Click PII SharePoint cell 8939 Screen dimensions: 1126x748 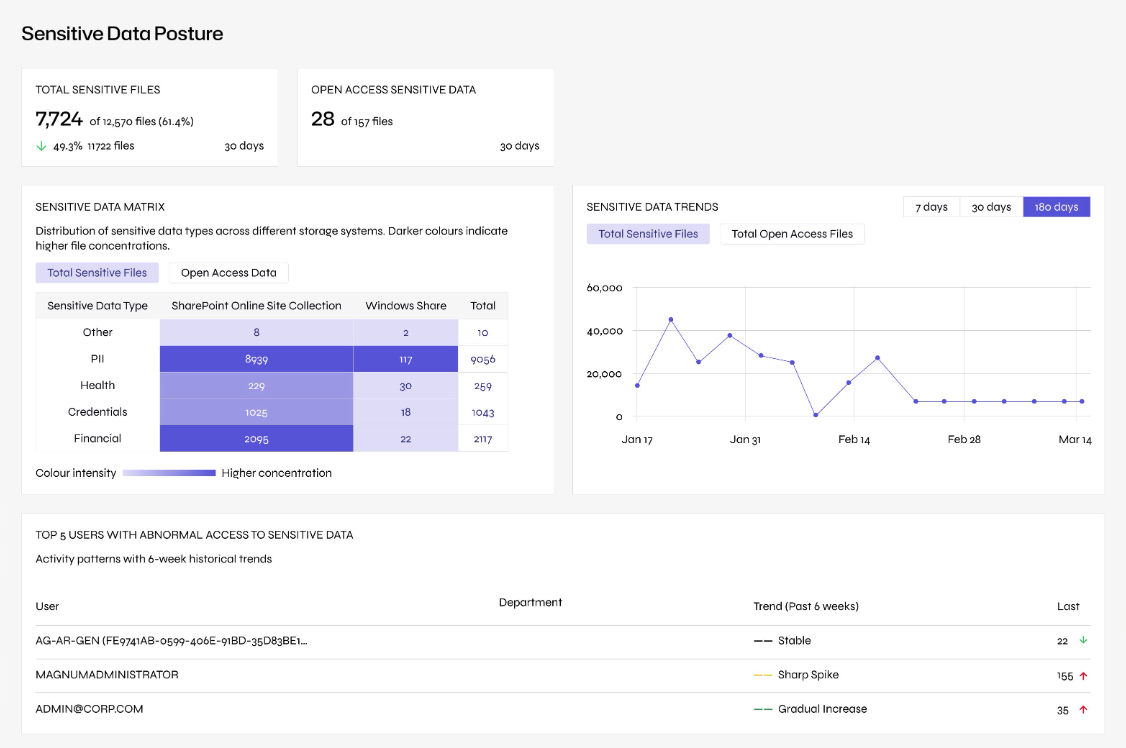coord(256,359)
